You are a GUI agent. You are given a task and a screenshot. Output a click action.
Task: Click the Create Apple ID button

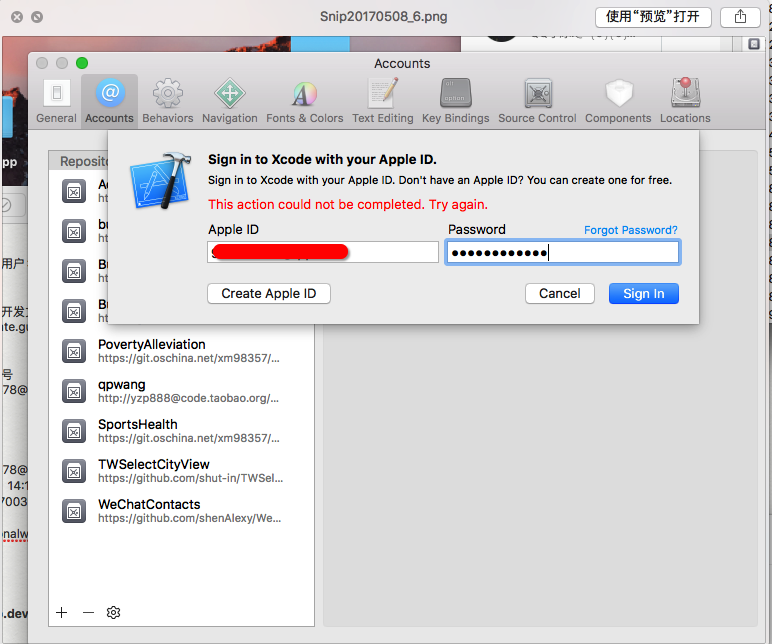268,293
